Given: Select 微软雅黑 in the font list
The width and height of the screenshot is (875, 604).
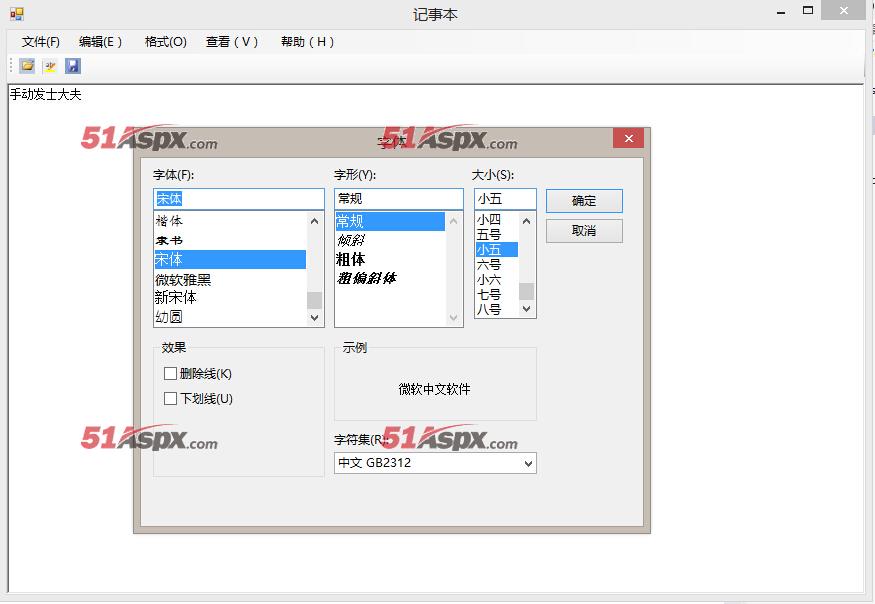Looking at the screenshot, I should pos(230,279).
